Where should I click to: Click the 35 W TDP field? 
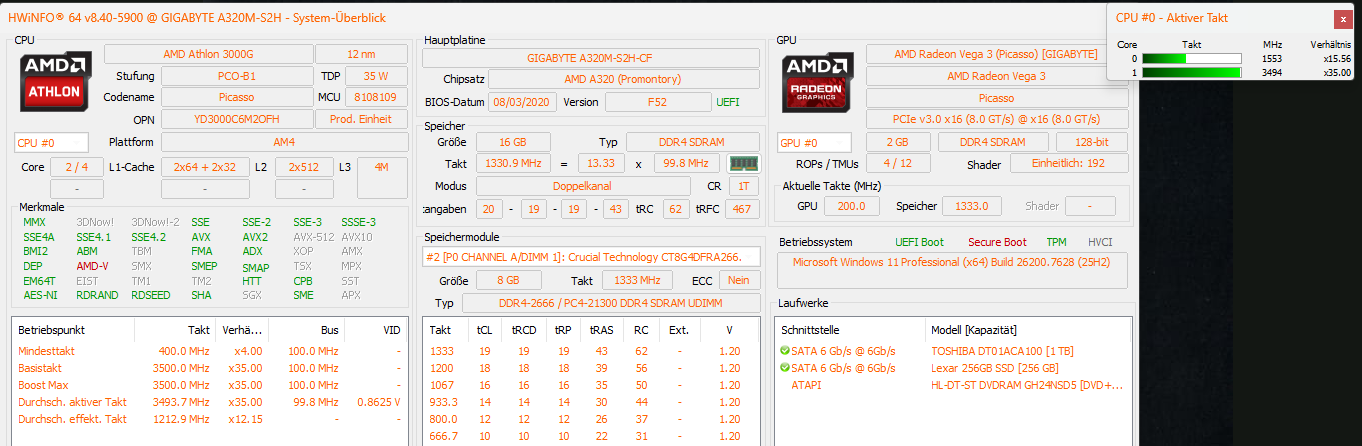(376, 76)
